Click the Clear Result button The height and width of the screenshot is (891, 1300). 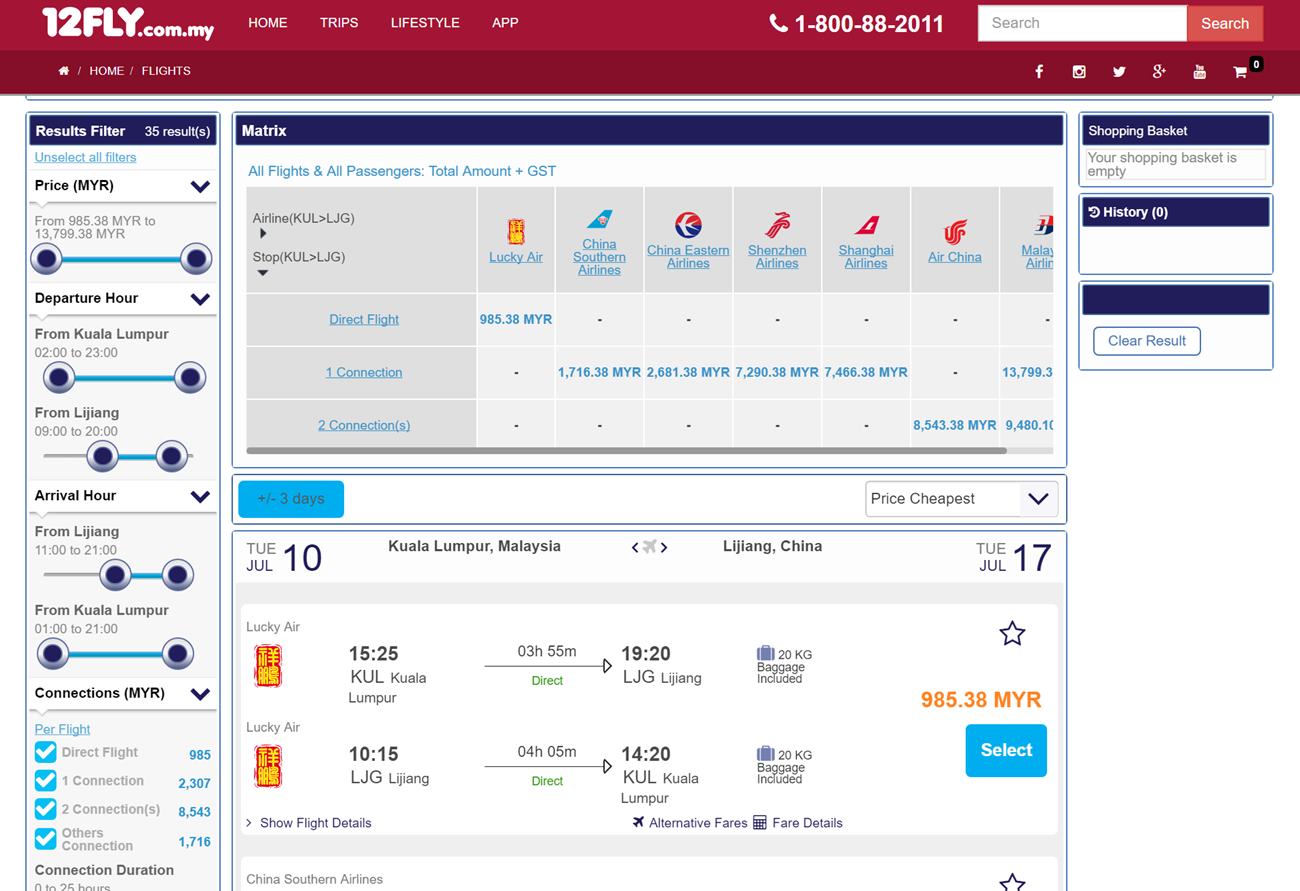point(1147,341)
